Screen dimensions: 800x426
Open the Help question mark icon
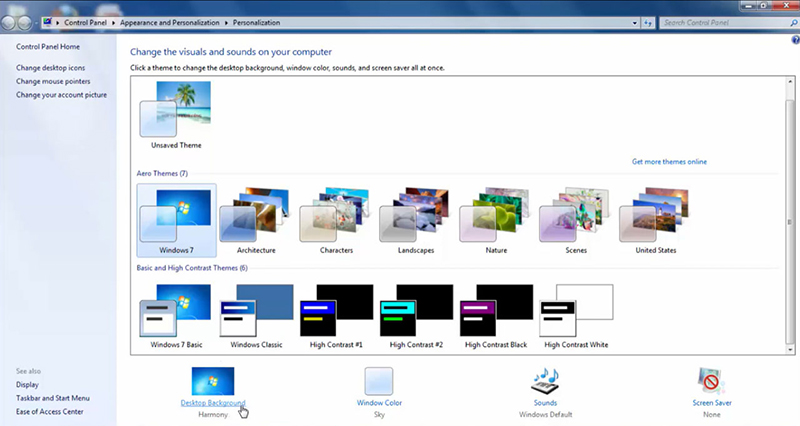[x=795, y=40]
